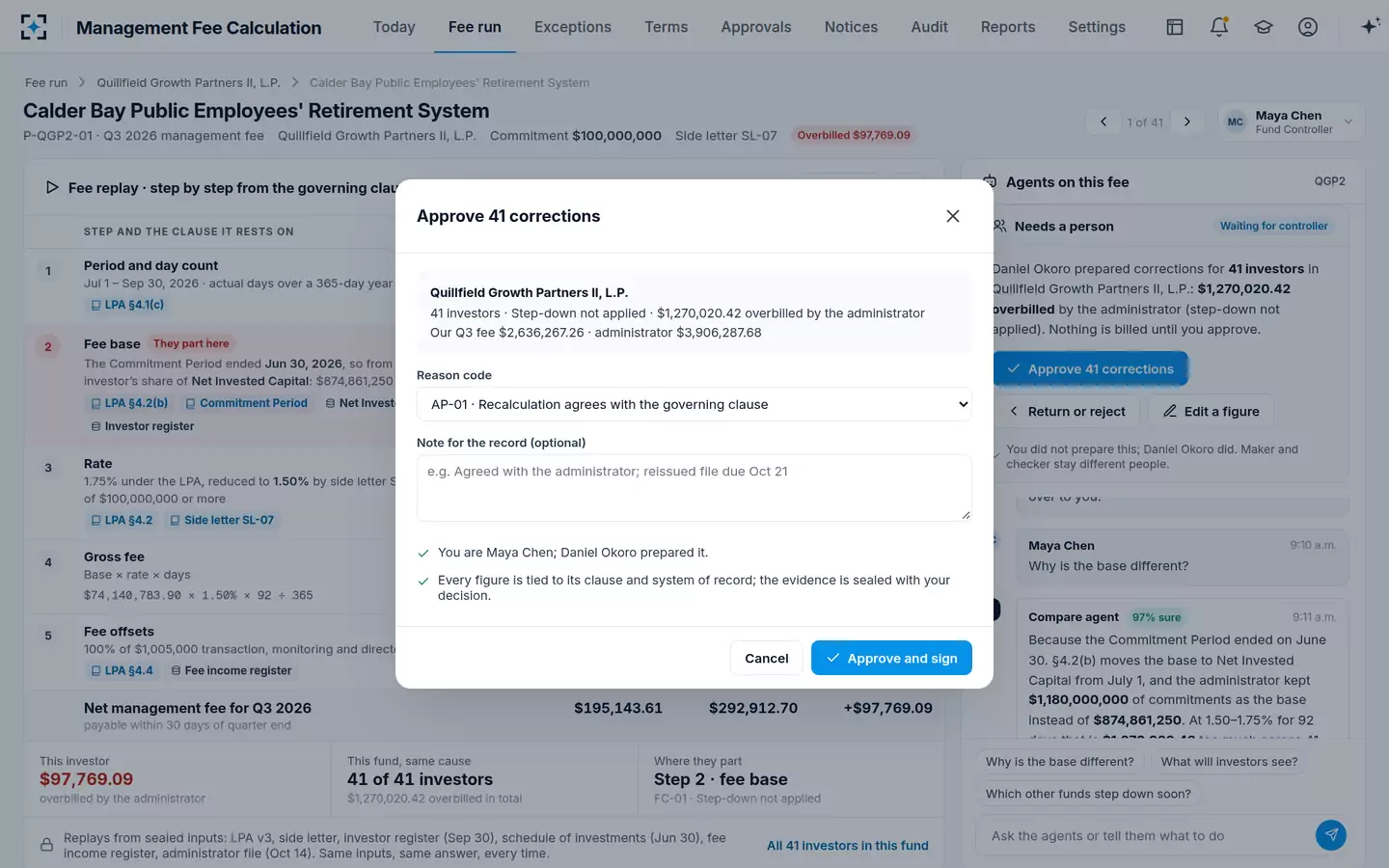Click $292,912.70 administrator net fee

coord(753,708)
